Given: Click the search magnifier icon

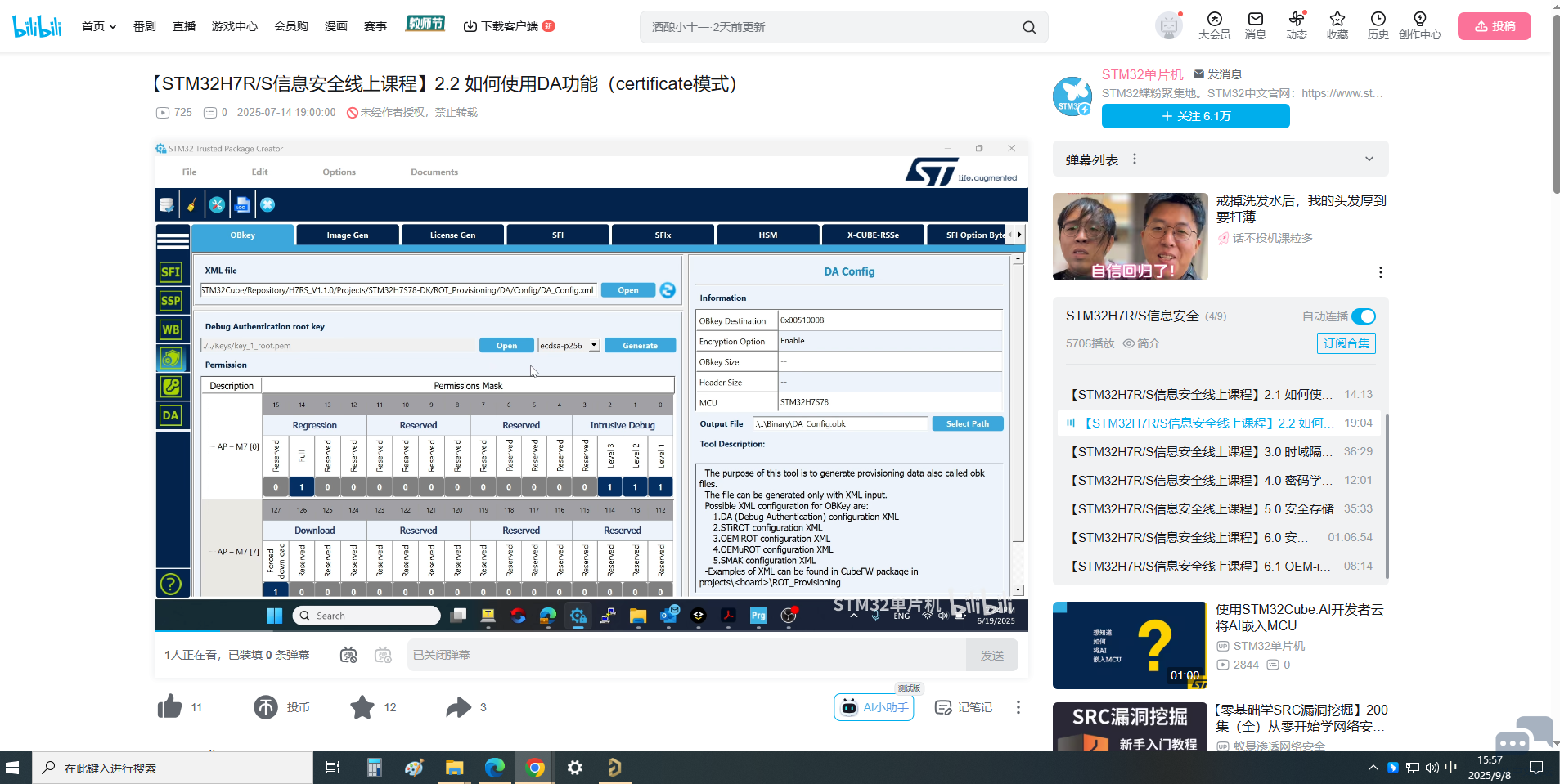Looking at the screenshot, I should [x=1029, y=27].
